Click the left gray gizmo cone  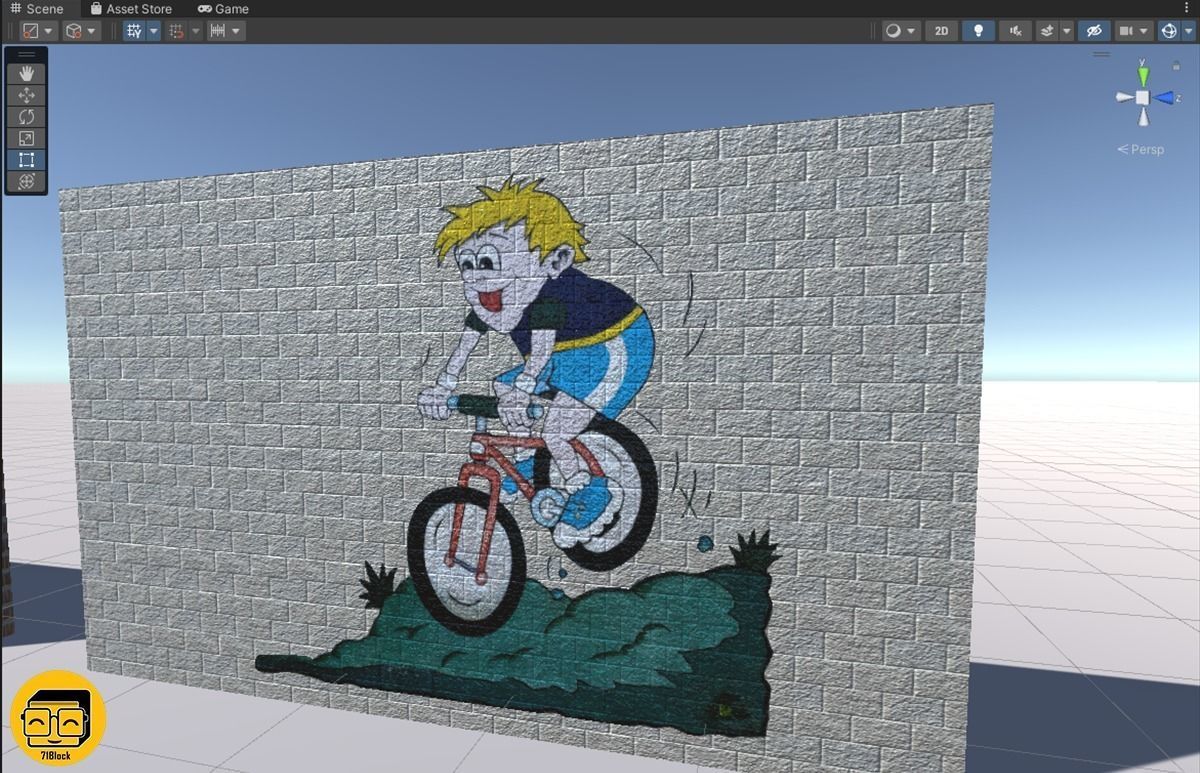(x=1124, y=97)
